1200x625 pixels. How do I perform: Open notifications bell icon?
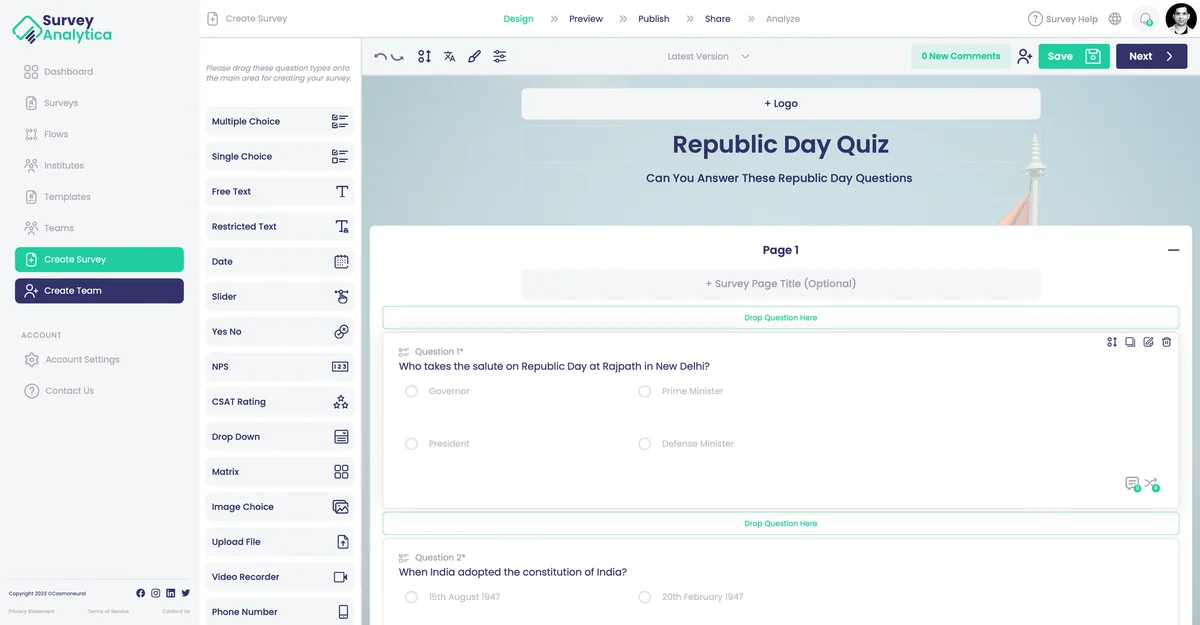click(x=1146, y=19)
